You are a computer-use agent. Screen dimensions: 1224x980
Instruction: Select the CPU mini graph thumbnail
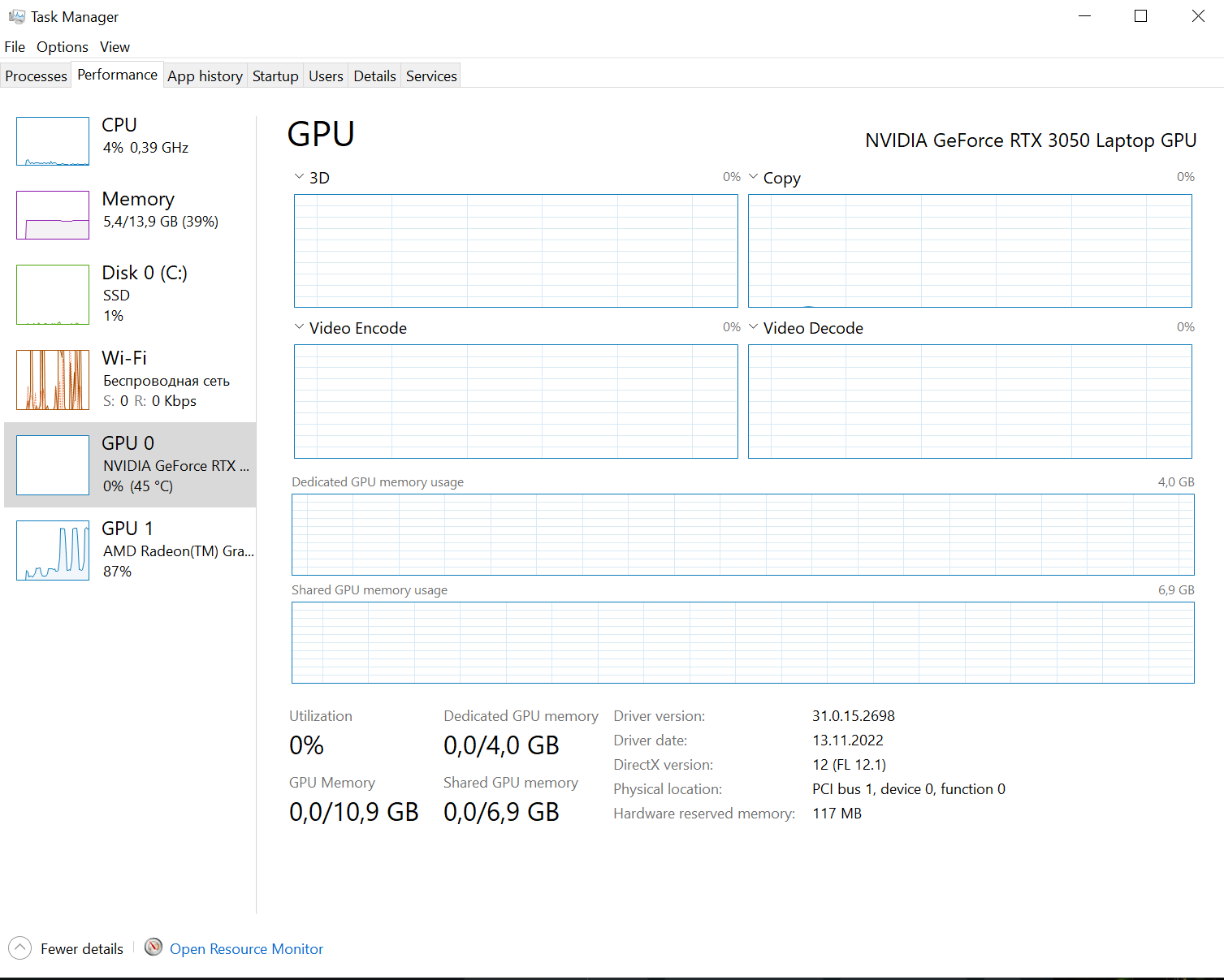(x=53, y=141)
